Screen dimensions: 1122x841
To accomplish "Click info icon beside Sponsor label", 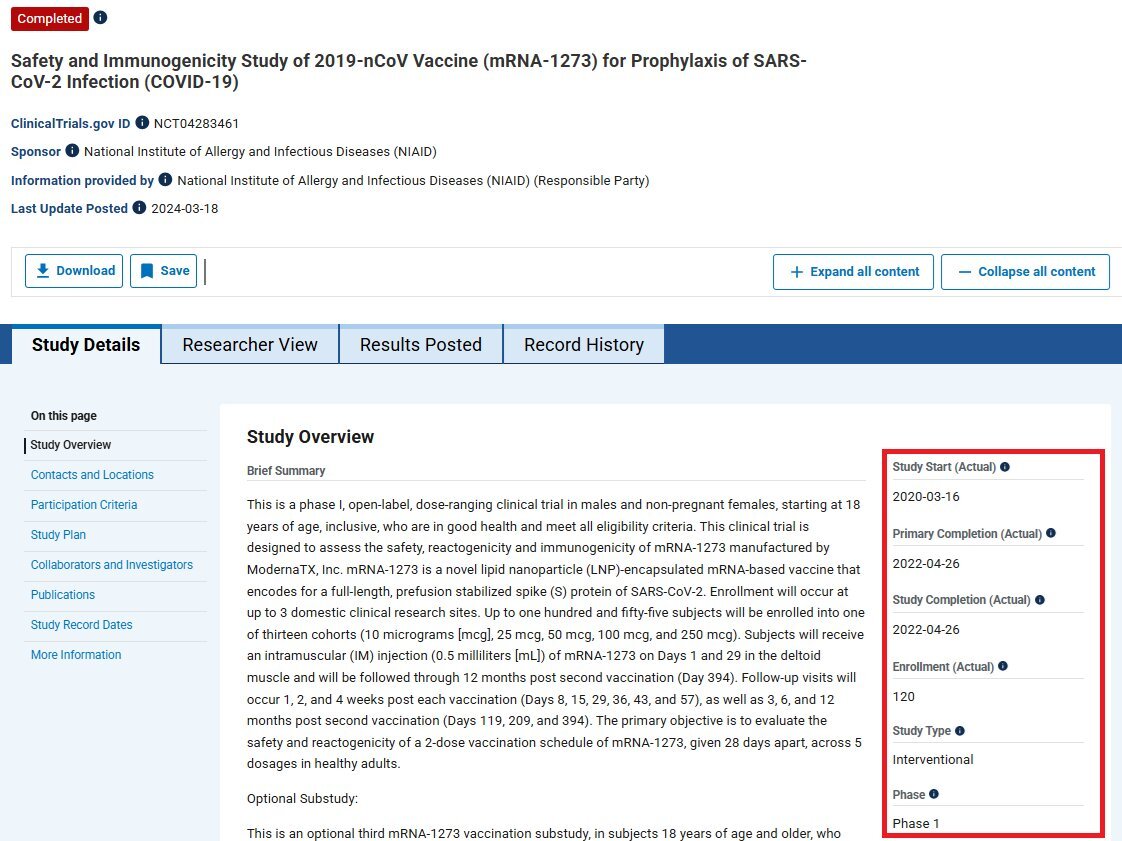I will pyautogui.click(x=72, y=150).
